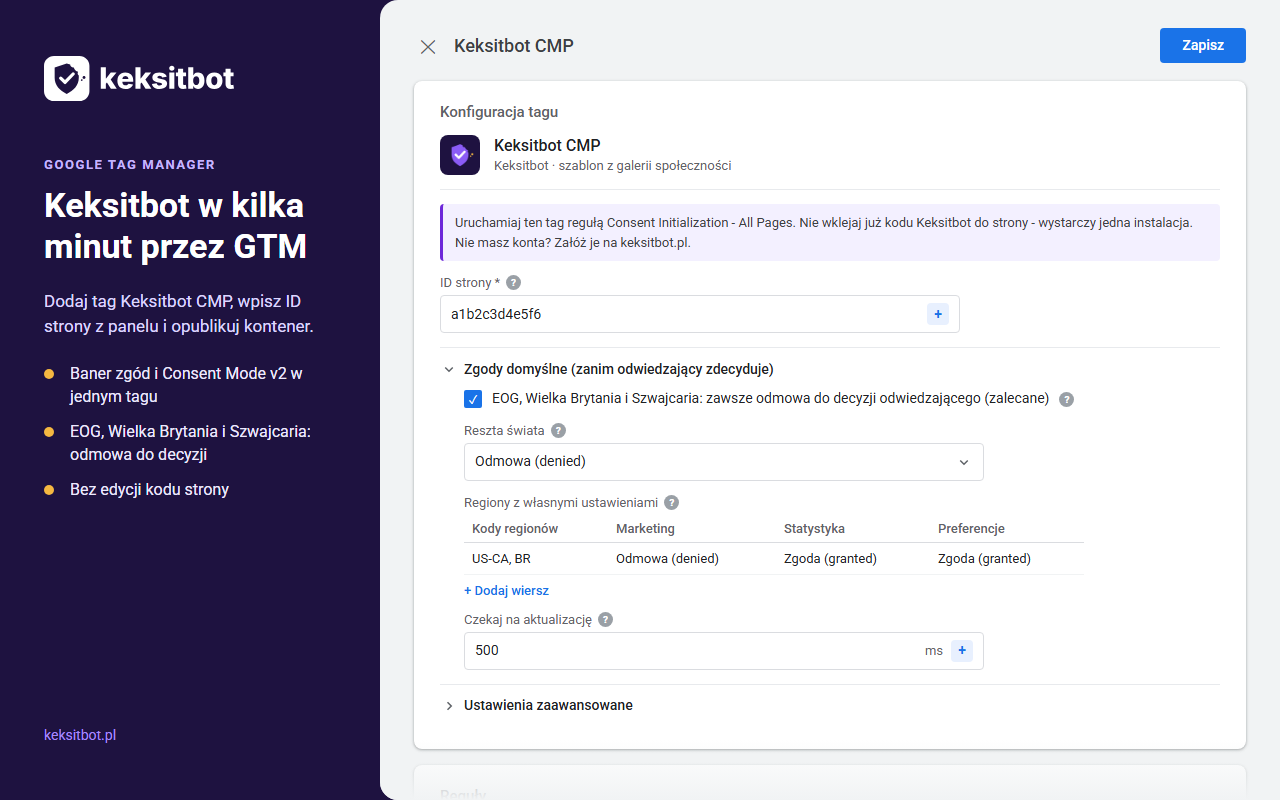The width and height of the screenshot is (1280, 800).
Task: Open help icon after EOG checkbox label
Action: point(1067,399)
